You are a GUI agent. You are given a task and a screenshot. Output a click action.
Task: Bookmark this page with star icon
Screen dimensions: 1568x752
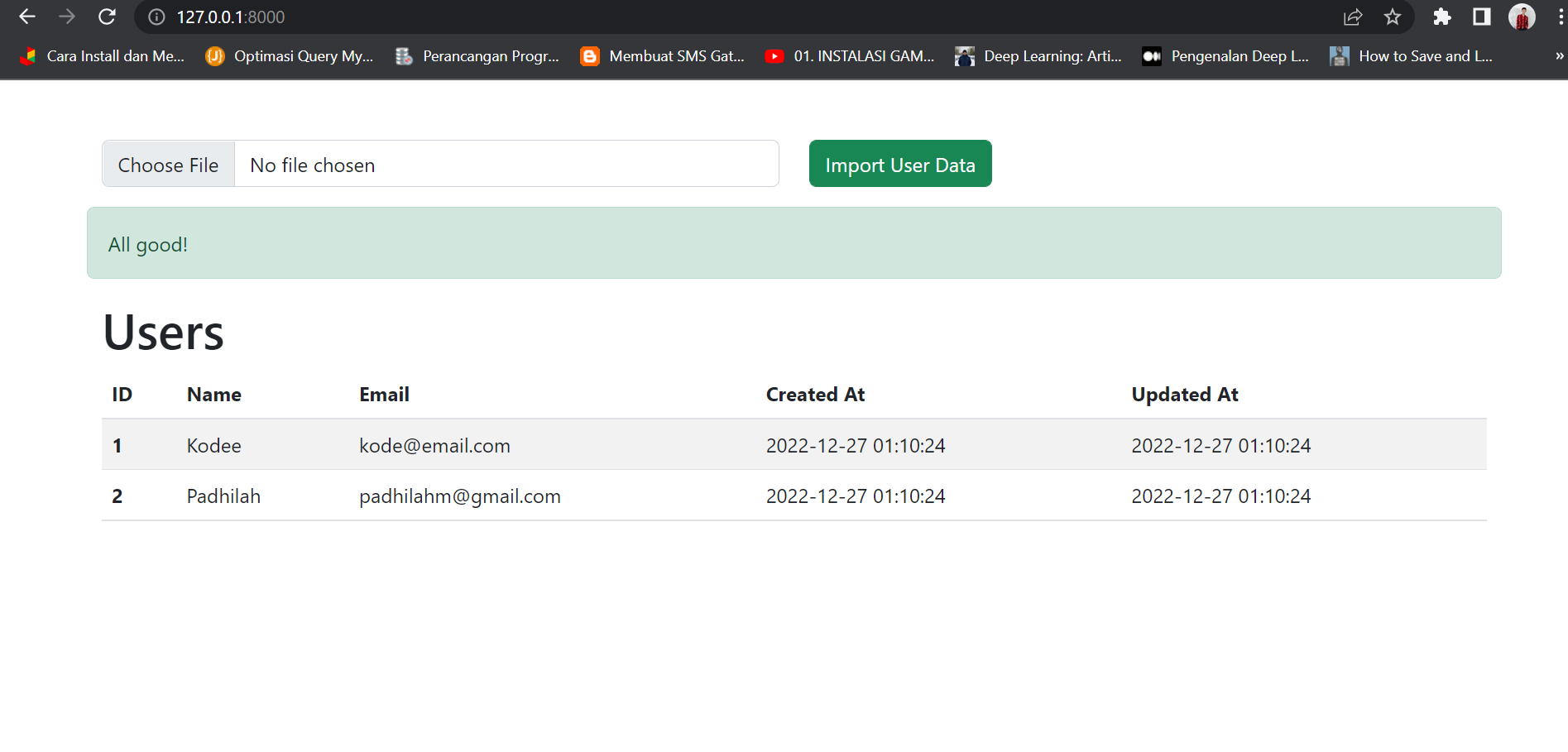[x=1393, y=17]
